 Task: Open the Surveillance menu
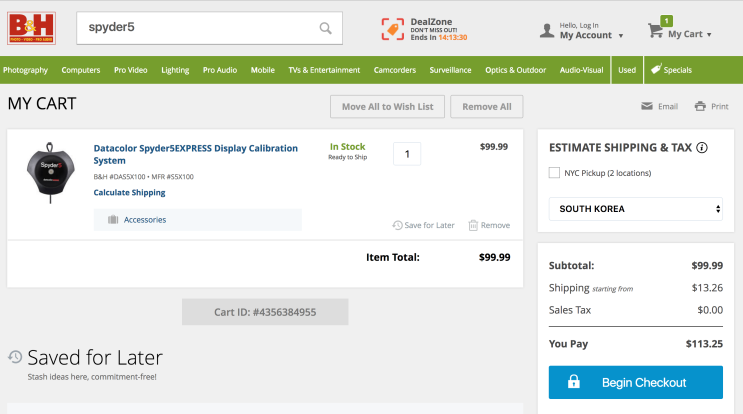tap(450, 70)
